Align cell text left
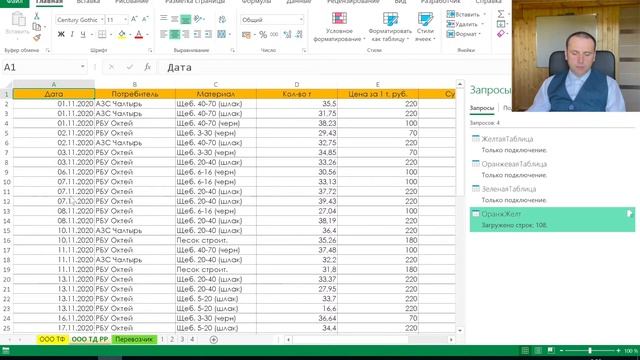 (164, 34)
